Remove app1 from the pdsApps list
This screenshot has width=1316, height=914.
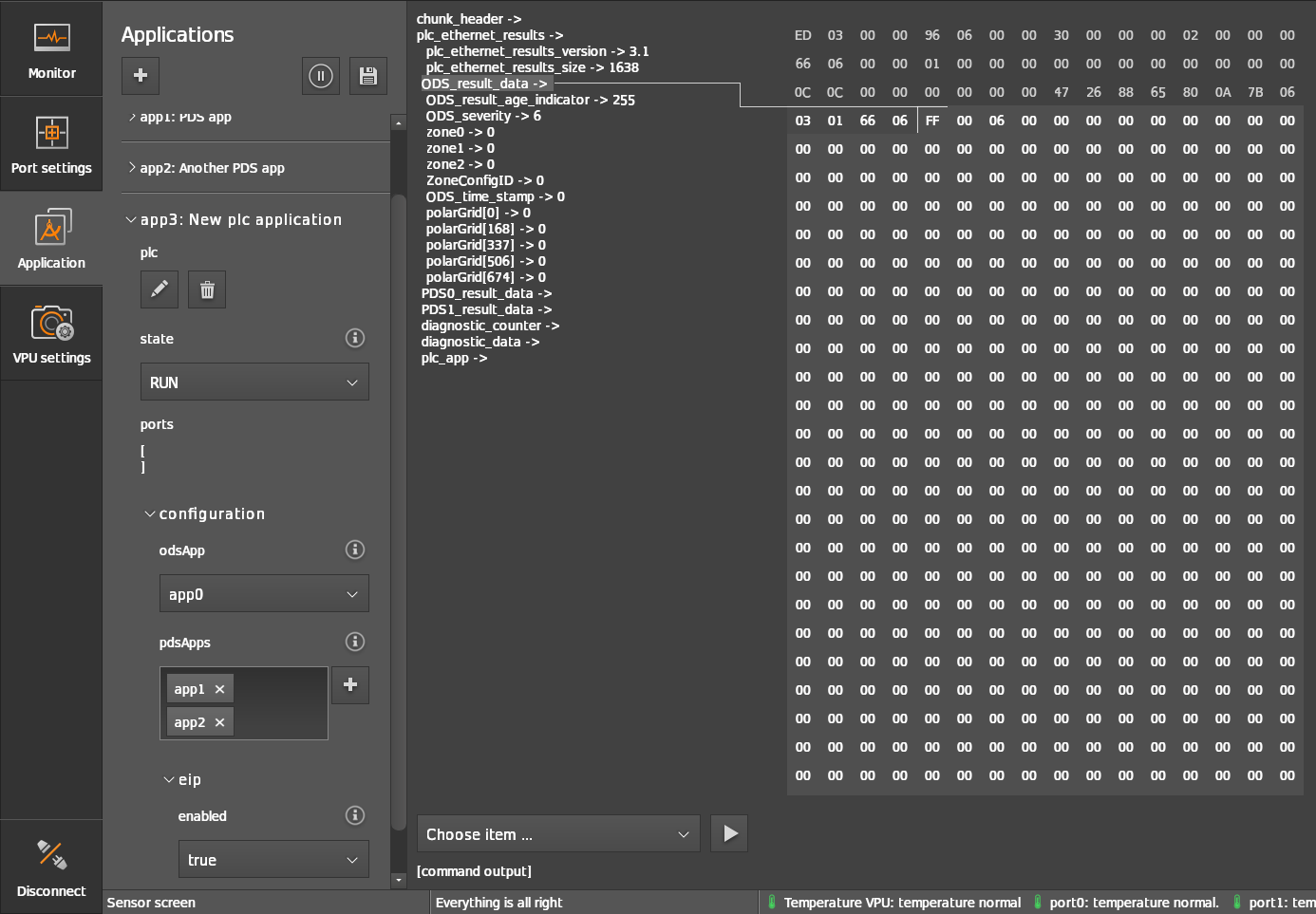219,689
